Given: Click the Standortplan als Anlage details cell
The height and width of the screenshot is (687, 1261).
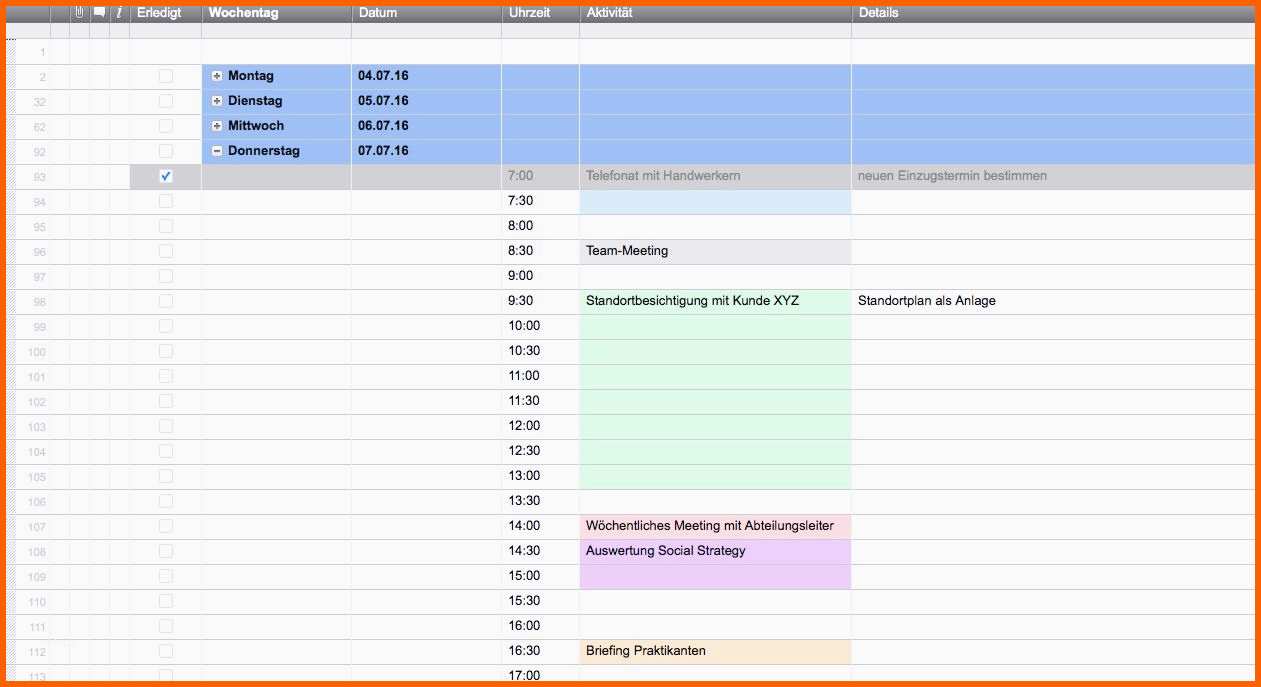Looking at the screenshot, I should [1053, 301].
